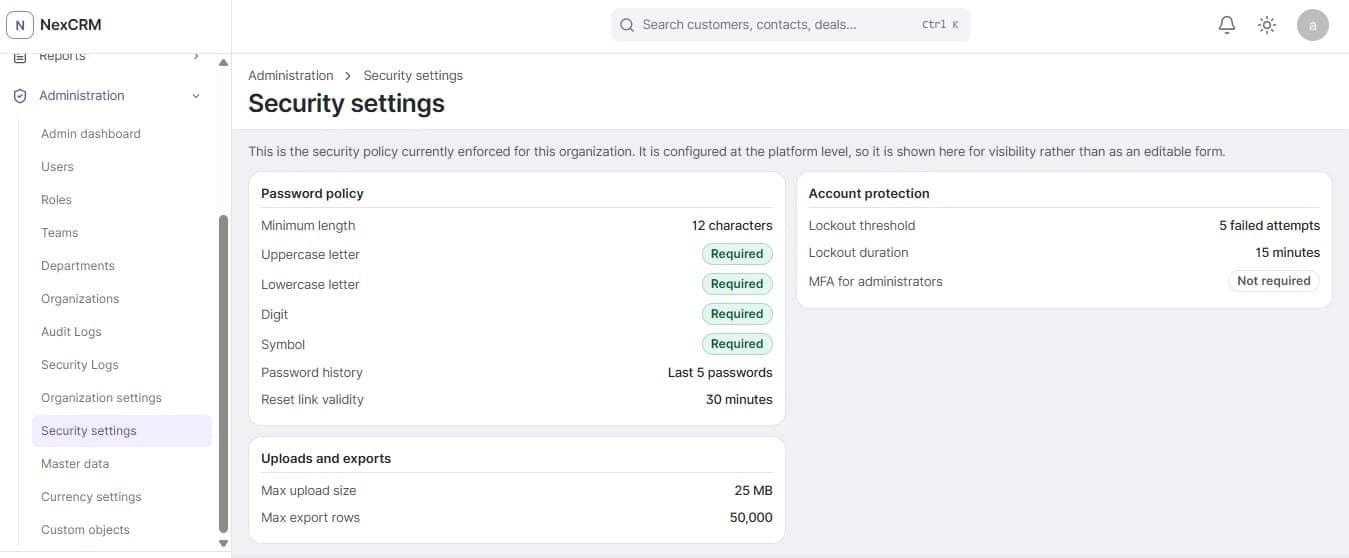This screenshot has height=558, width=1349.
Task: Click the Account protection heading
Action: pyautogui.click(x=869, y=194)
